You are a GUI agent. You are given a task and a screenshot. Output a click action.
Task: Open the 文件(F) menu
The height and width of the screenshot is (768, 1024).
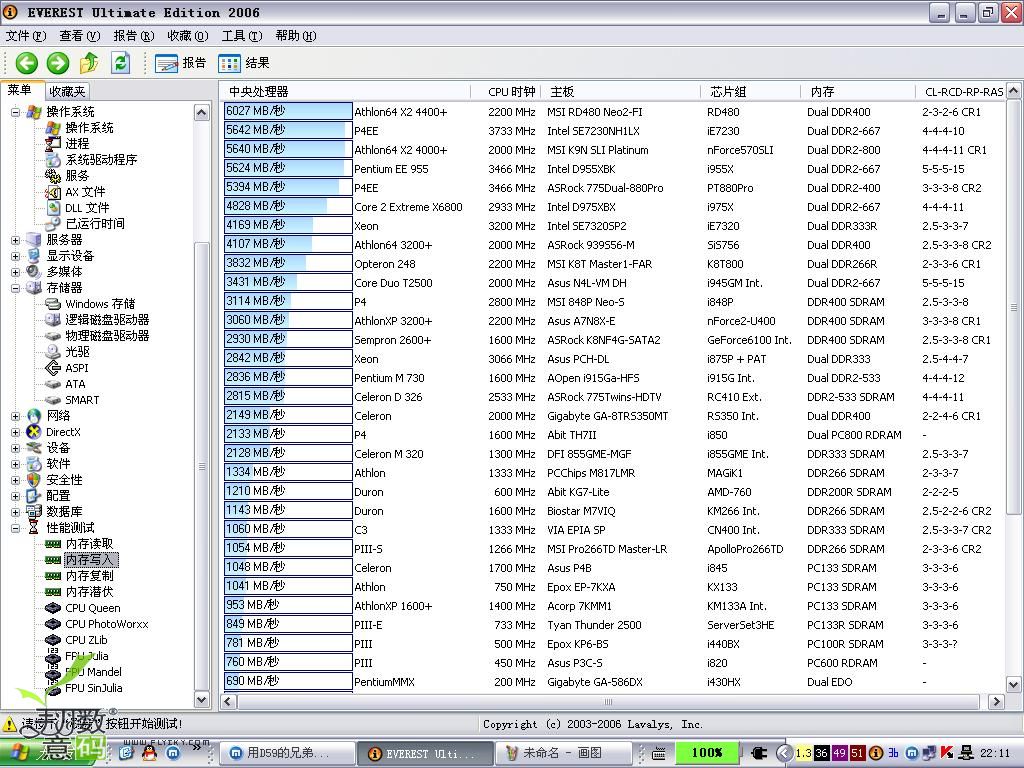[26, 36]
